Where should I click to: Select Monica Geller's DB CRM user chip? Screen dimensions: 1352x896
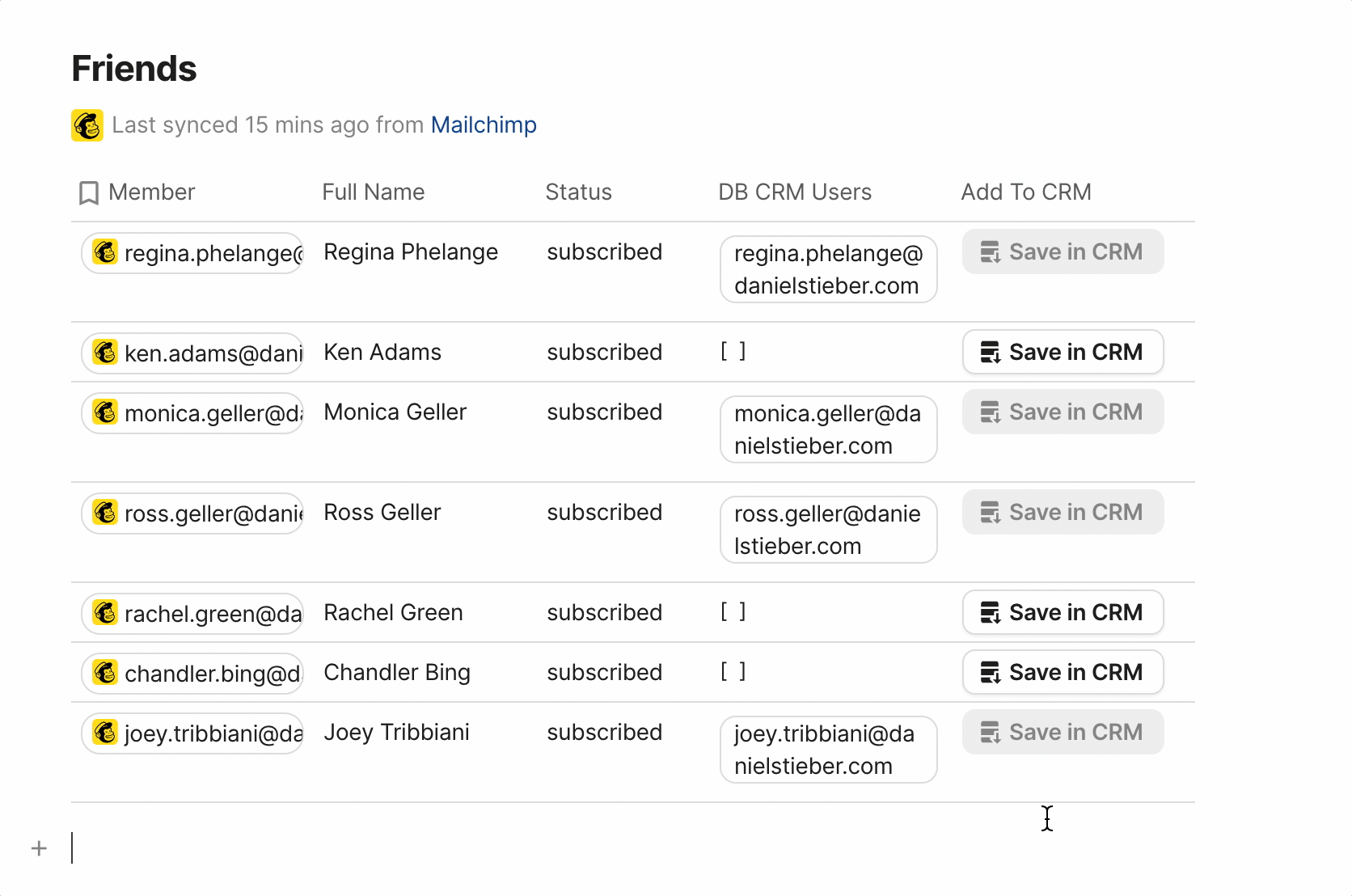pyautogui.click(x=828, y=429)
